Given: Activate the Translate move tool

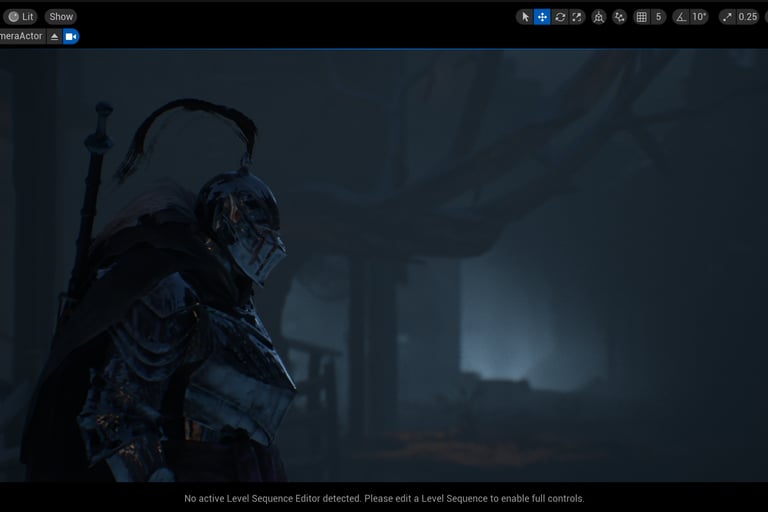Looking at the screenshot, I should pos(542,17).
